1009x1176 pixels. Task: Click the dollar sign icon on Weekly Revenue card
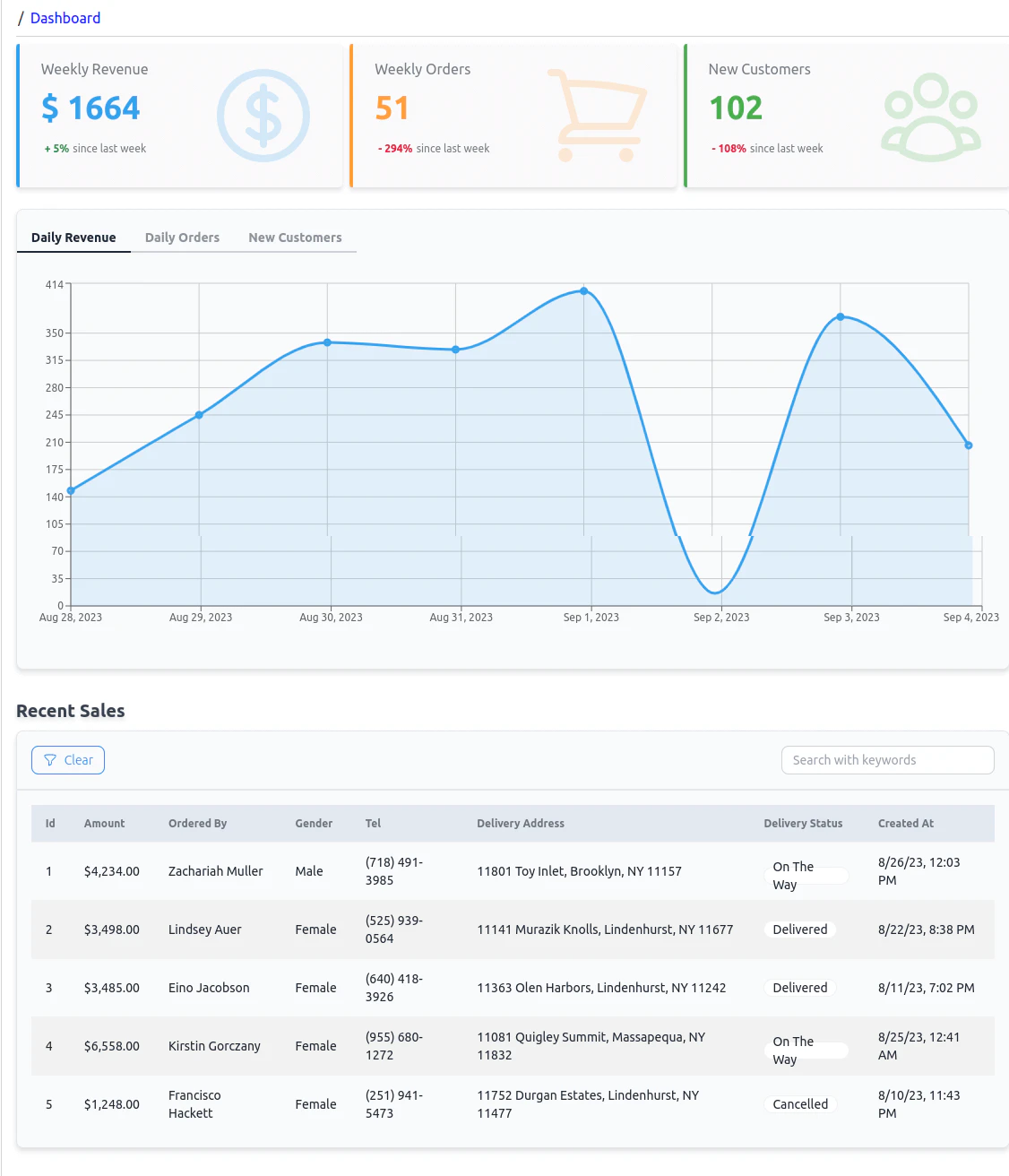(263, 116)
